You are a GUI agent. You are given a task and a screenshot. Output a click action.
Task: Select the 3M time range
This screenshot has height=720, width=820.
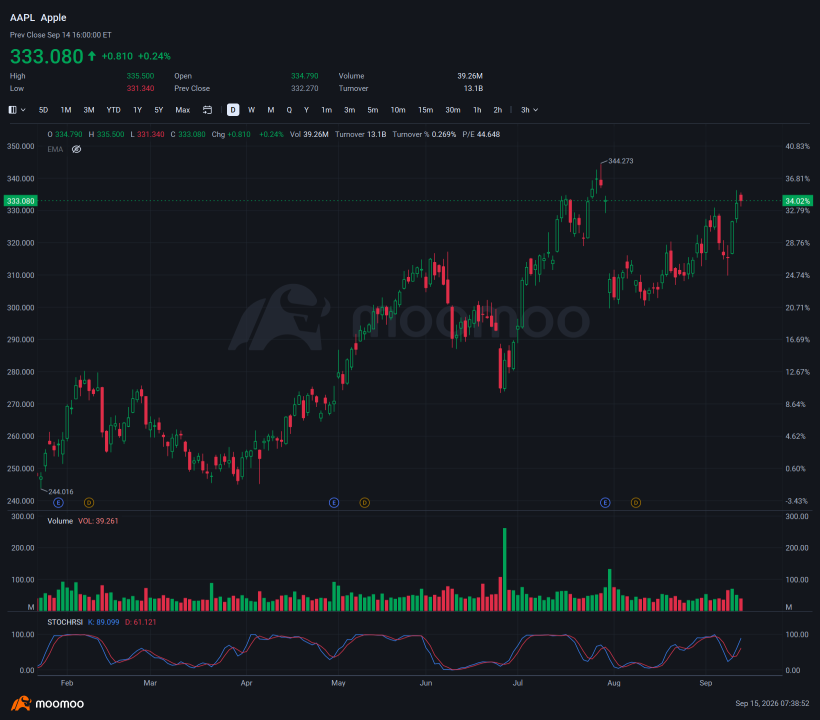89,110
